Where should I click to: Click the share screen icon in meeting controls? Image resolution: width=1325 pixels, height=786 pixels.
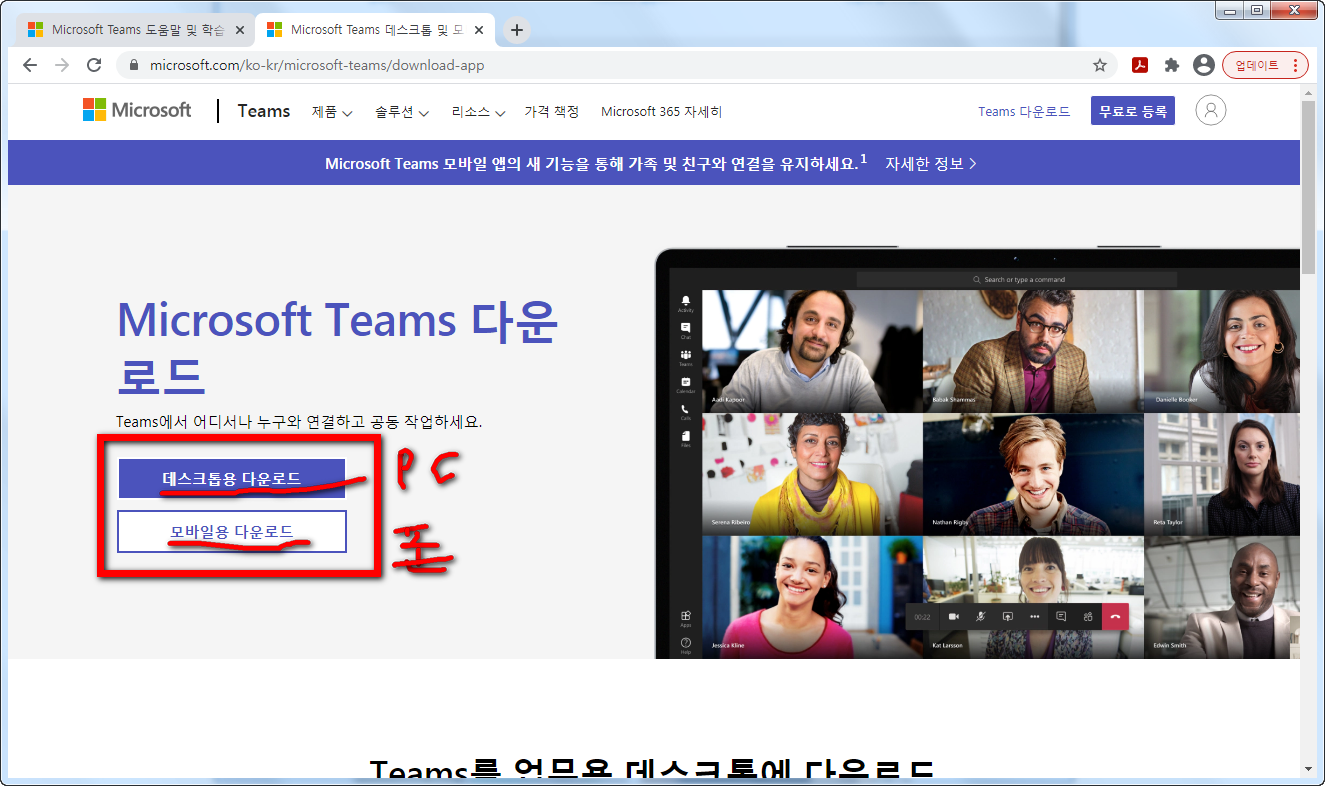tap(1008, 617)
